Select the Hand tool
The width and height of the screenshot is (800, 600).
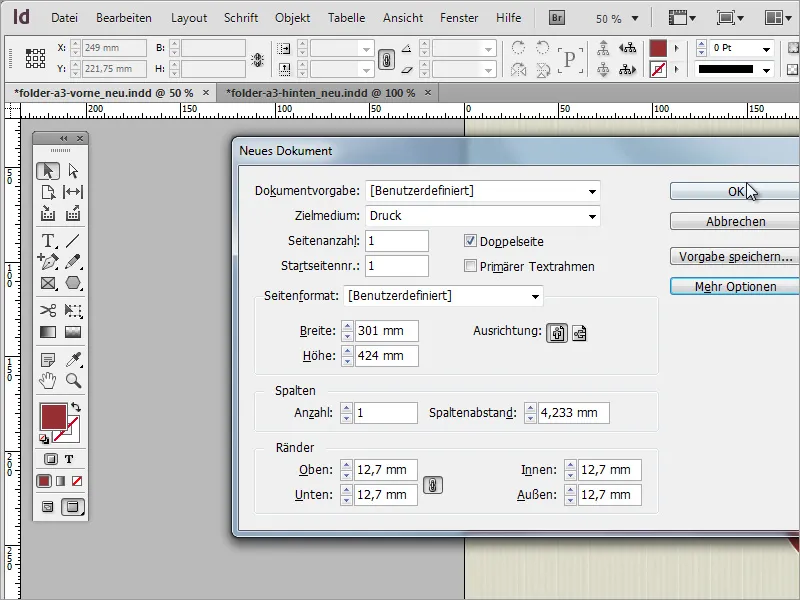click(48, 381)
